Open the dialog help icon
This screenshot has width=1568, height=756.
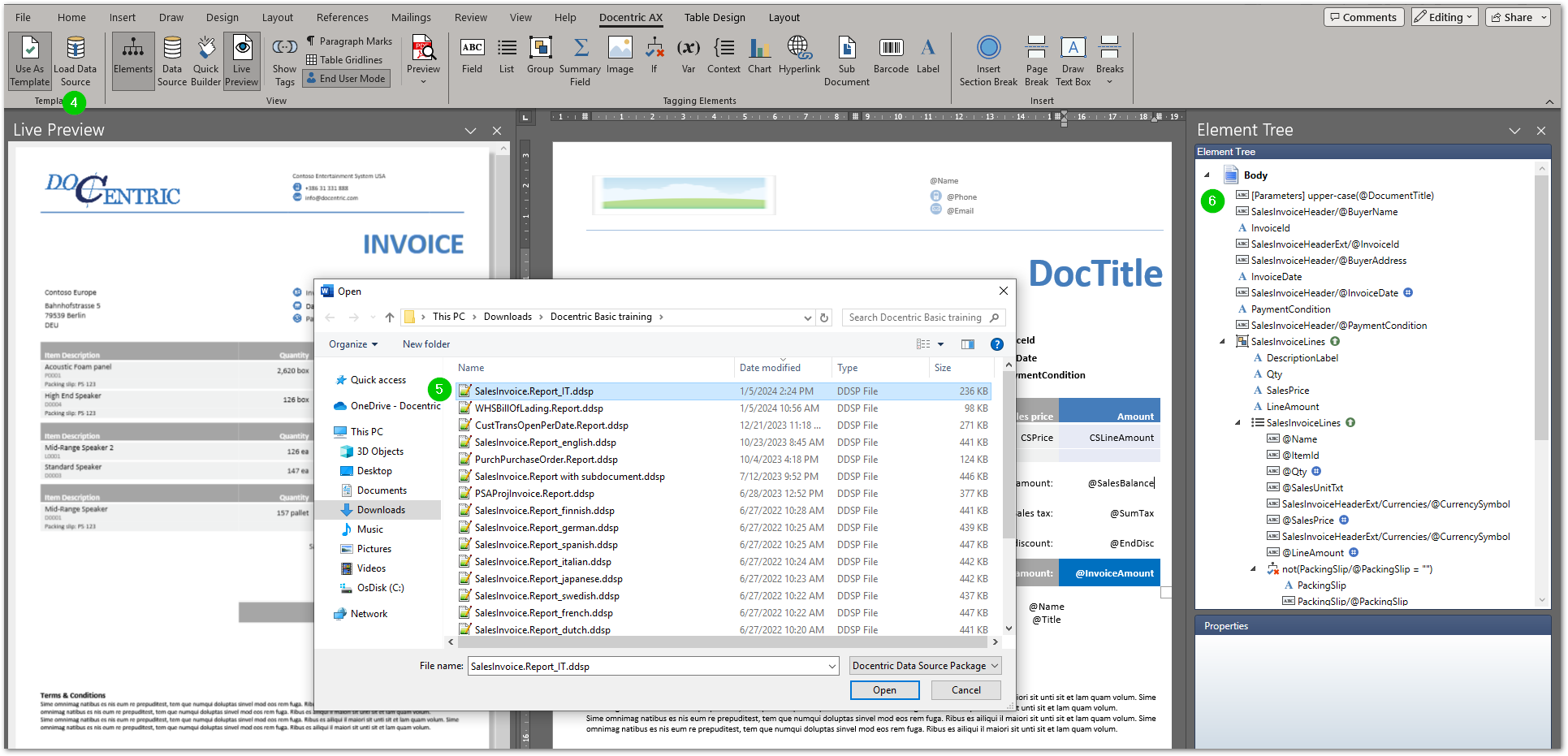point(997,344)
